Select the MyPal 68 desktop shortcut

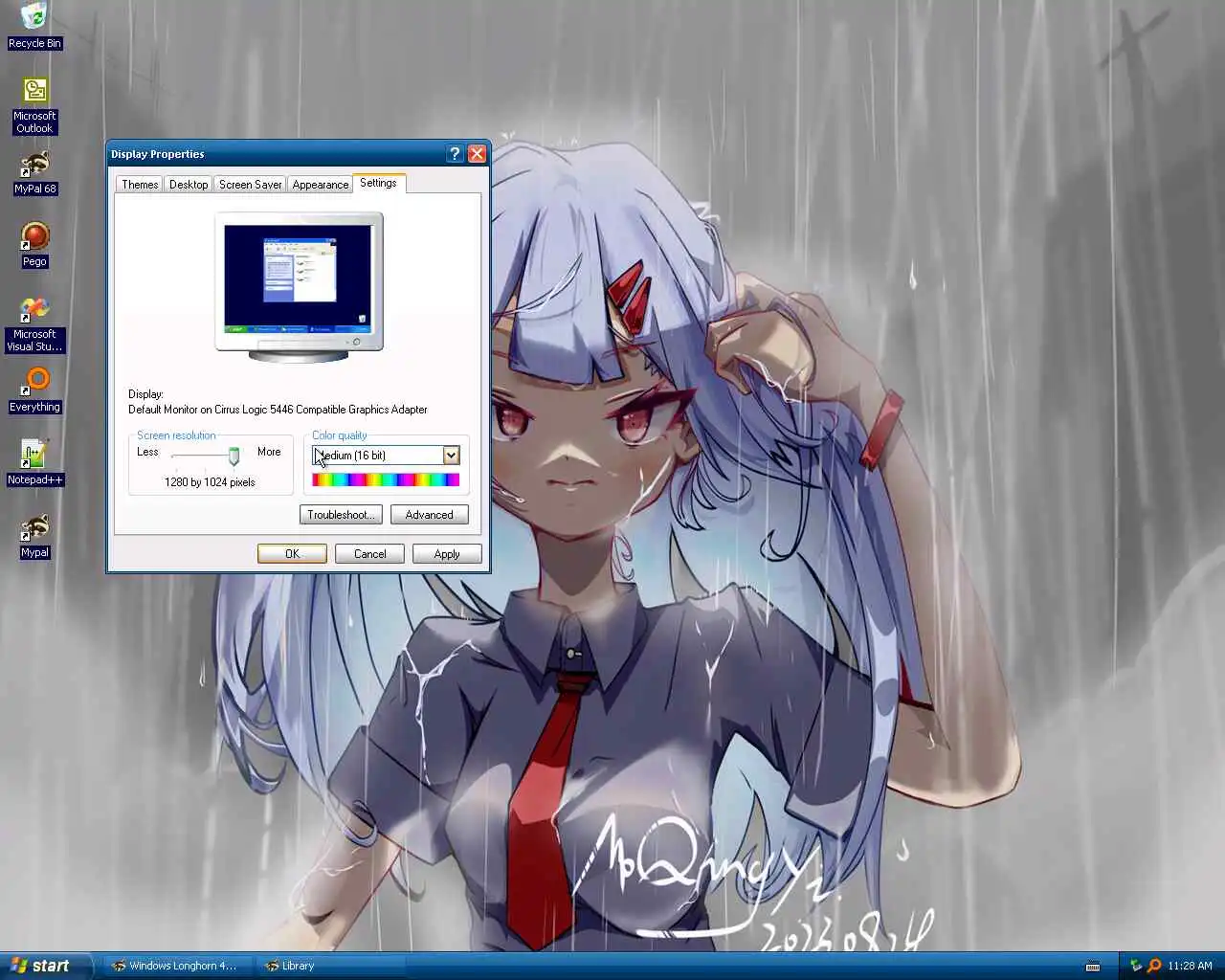coord(34,172)
